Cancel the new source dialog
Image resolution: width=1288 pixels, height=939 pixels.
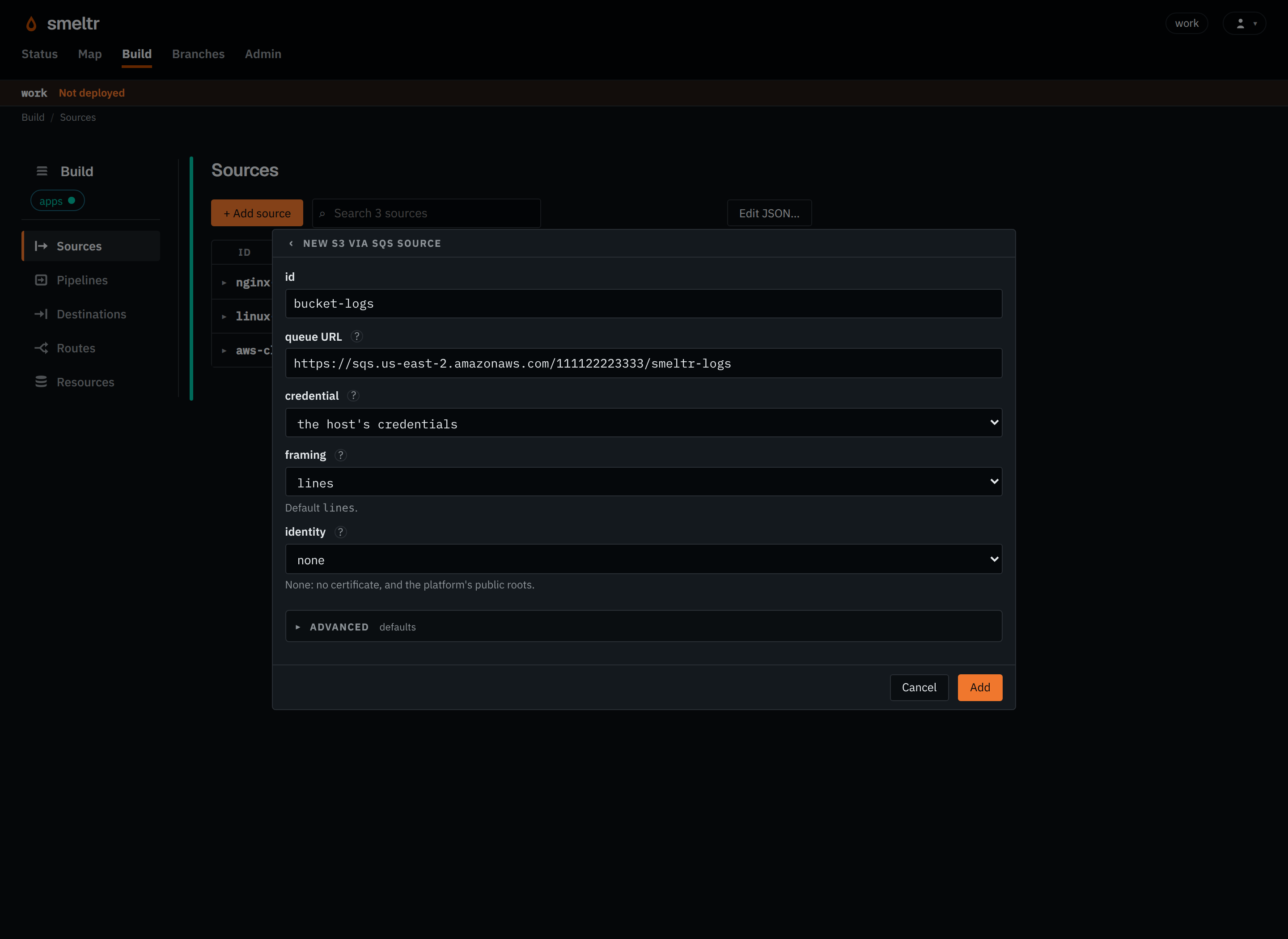[919, 687]
